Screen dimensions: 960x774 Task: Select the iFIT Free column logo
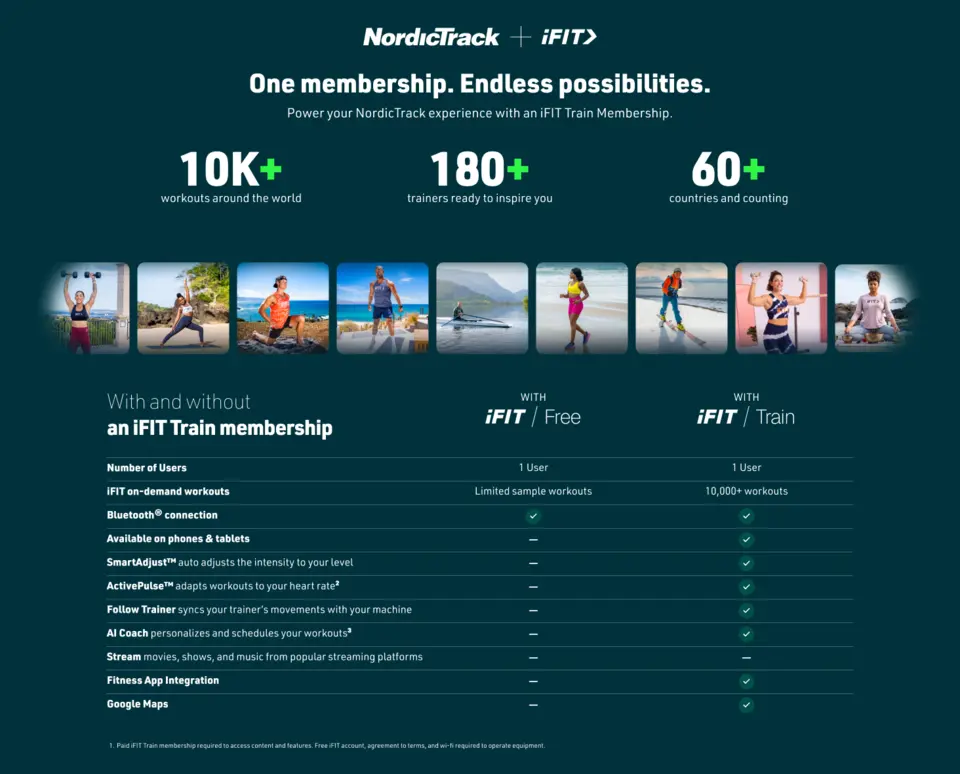click(x=533, y=417)
